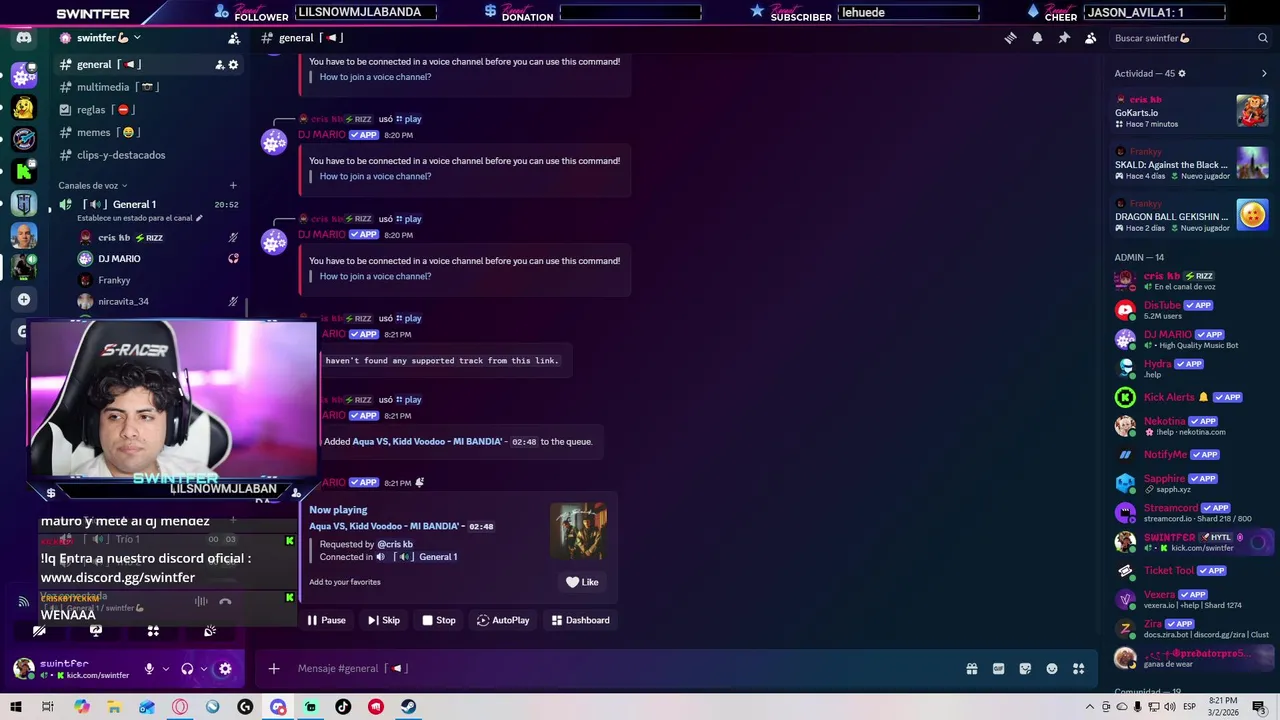Toggle noise suppression waveform icon
This screenshot has height=720, width=1280.
tap(201, 601)
